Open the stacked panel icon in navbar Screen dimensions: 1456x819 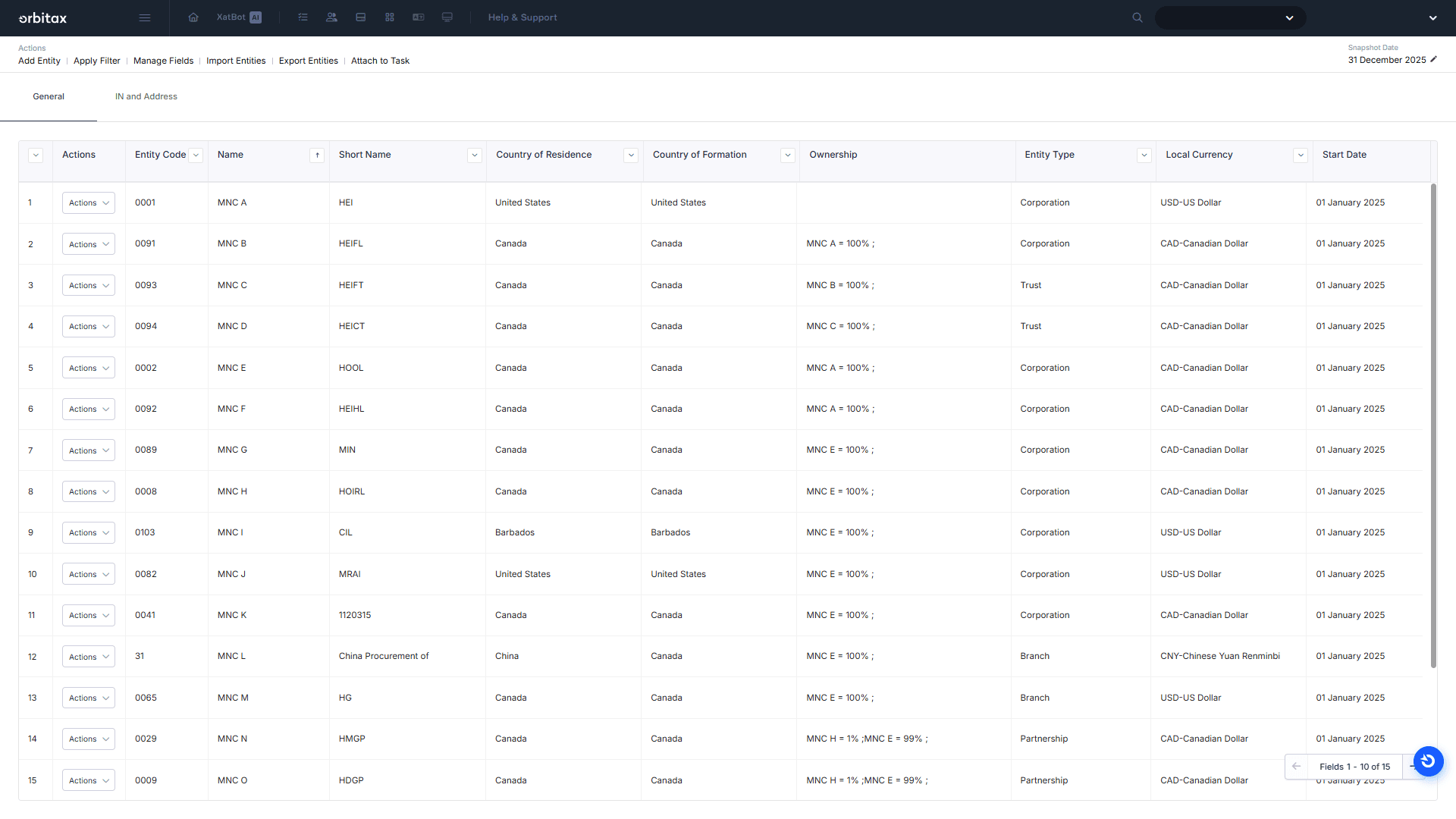(x=361, y=17)
